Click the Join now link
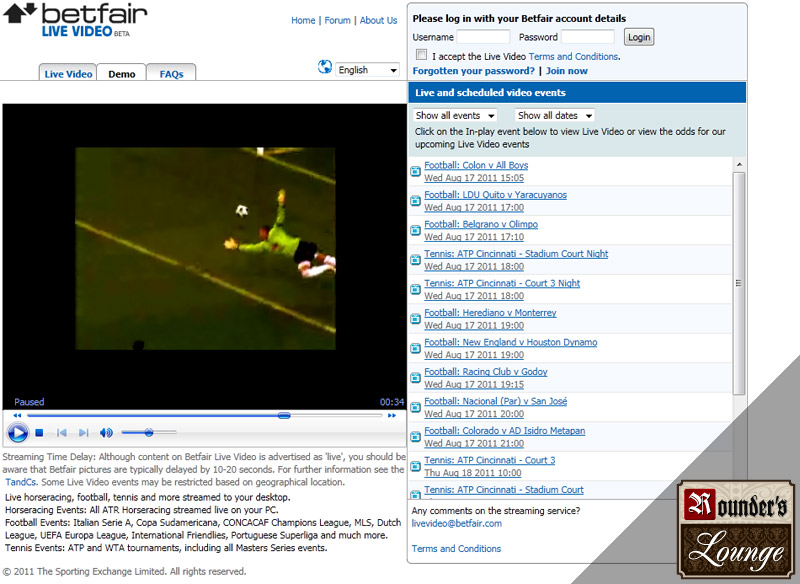This screenshot has width=800, height=584. pos(567,71)
